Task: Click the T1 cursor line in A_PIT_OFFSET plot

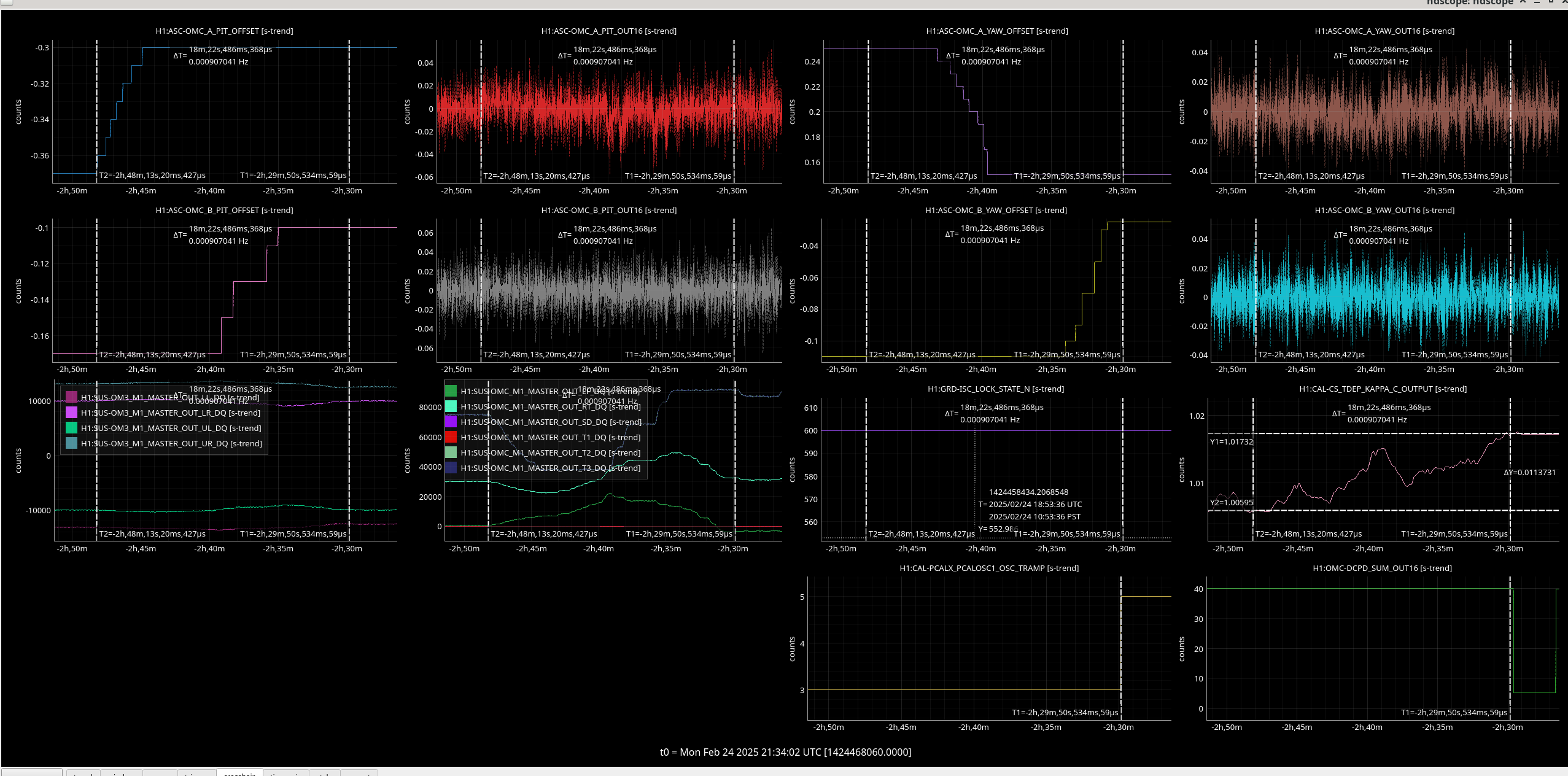Action: tap(349, 111)
